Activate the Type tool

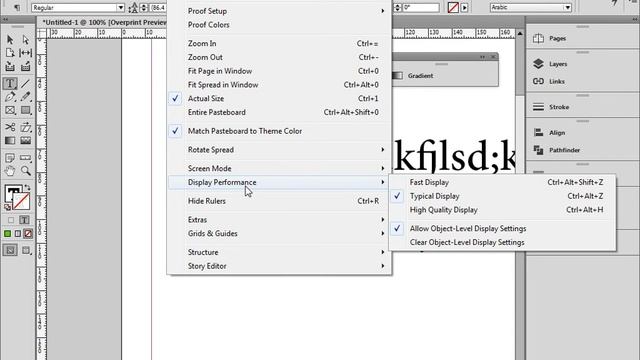tap(10, 84)
